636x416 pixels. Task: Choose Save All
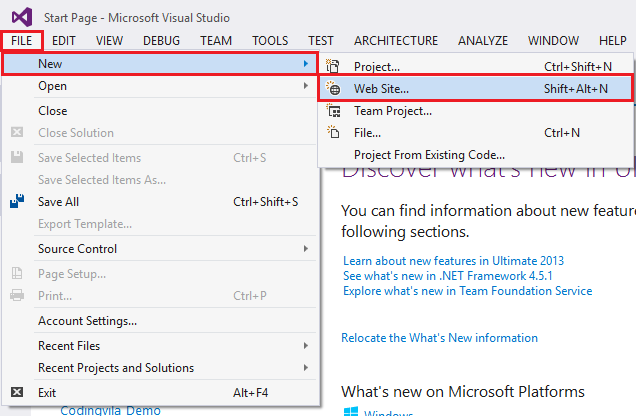coord(159,202)
